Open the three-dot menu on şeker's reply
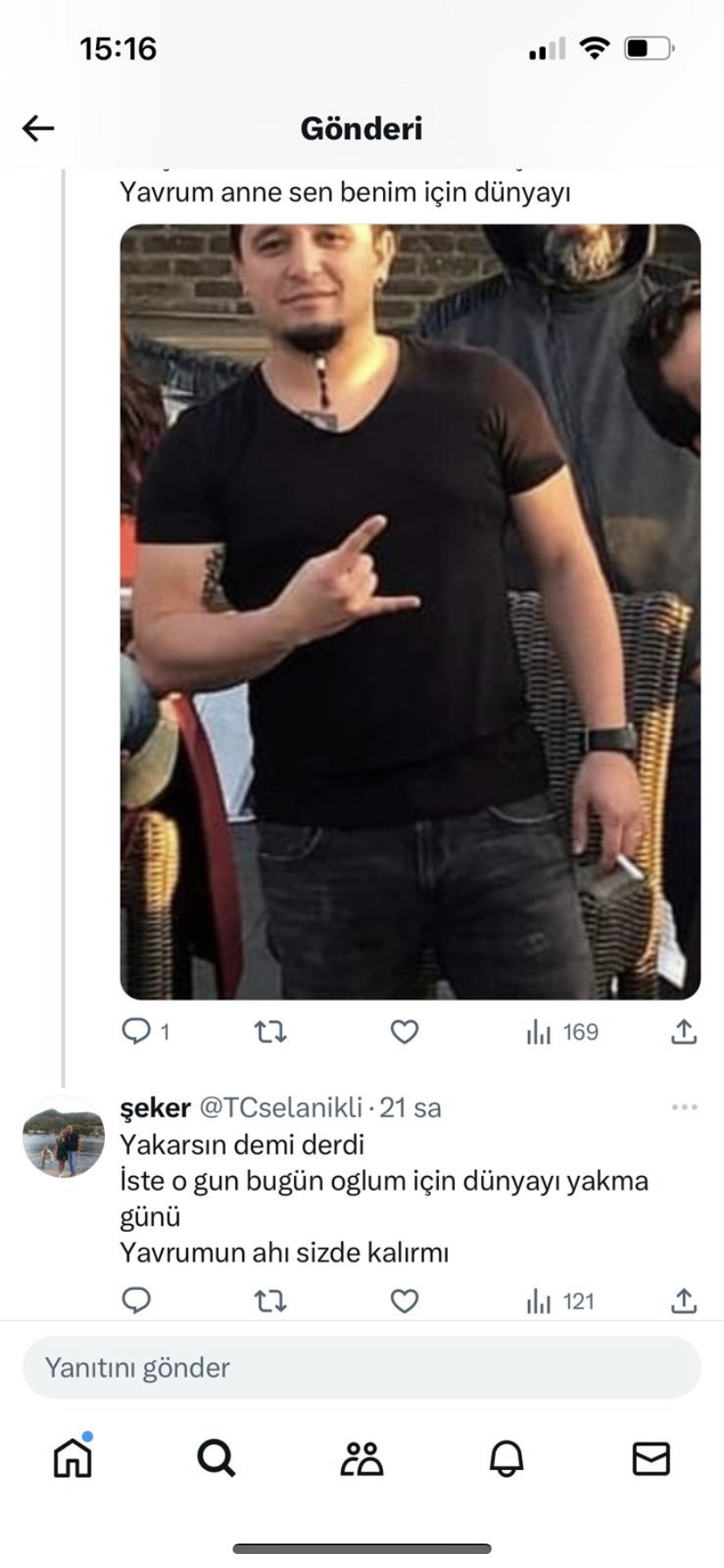The height and width of the screenshot is (1568, 724). (x=684, y=1108)
